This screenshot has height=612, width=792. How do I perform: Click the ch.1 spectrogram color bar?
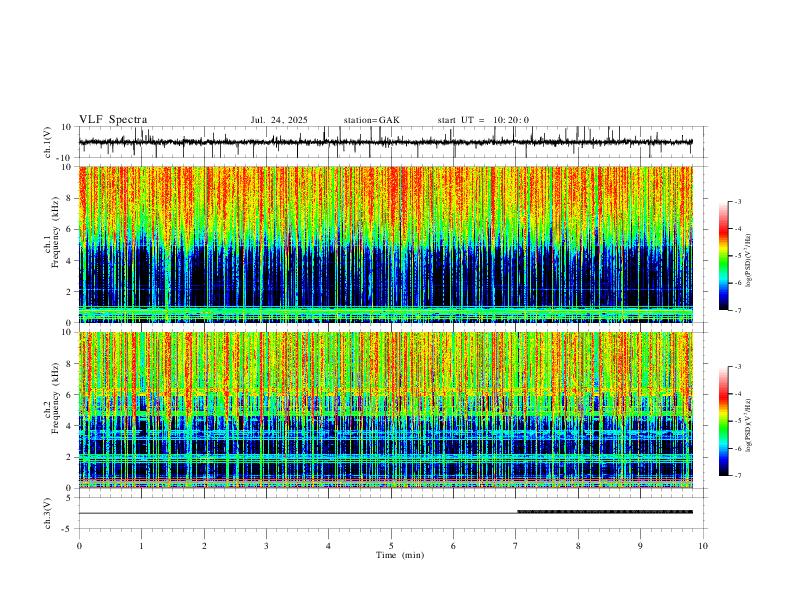pos(724,256)
